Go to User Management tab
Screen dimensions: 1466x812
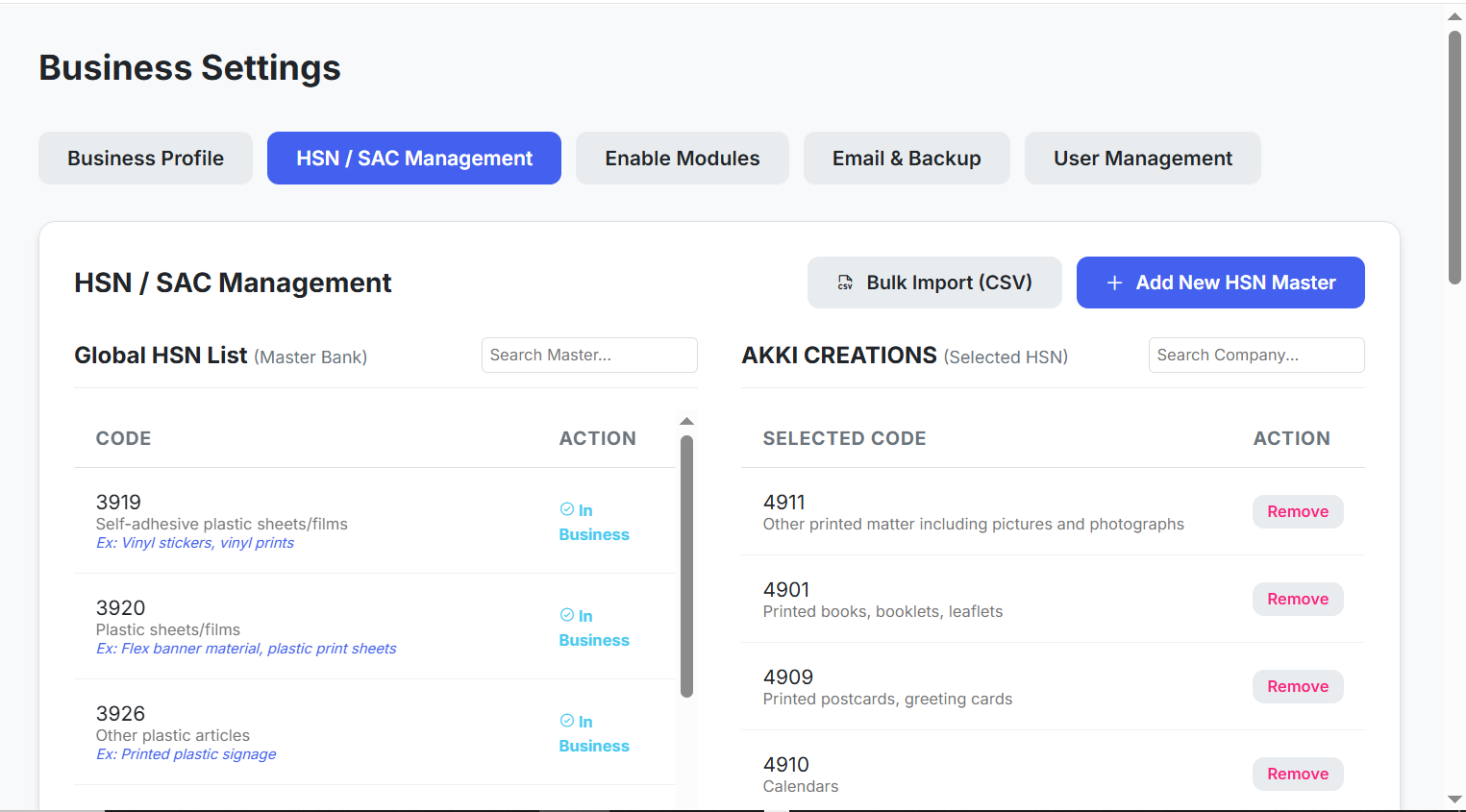(x=1142, y=159)
